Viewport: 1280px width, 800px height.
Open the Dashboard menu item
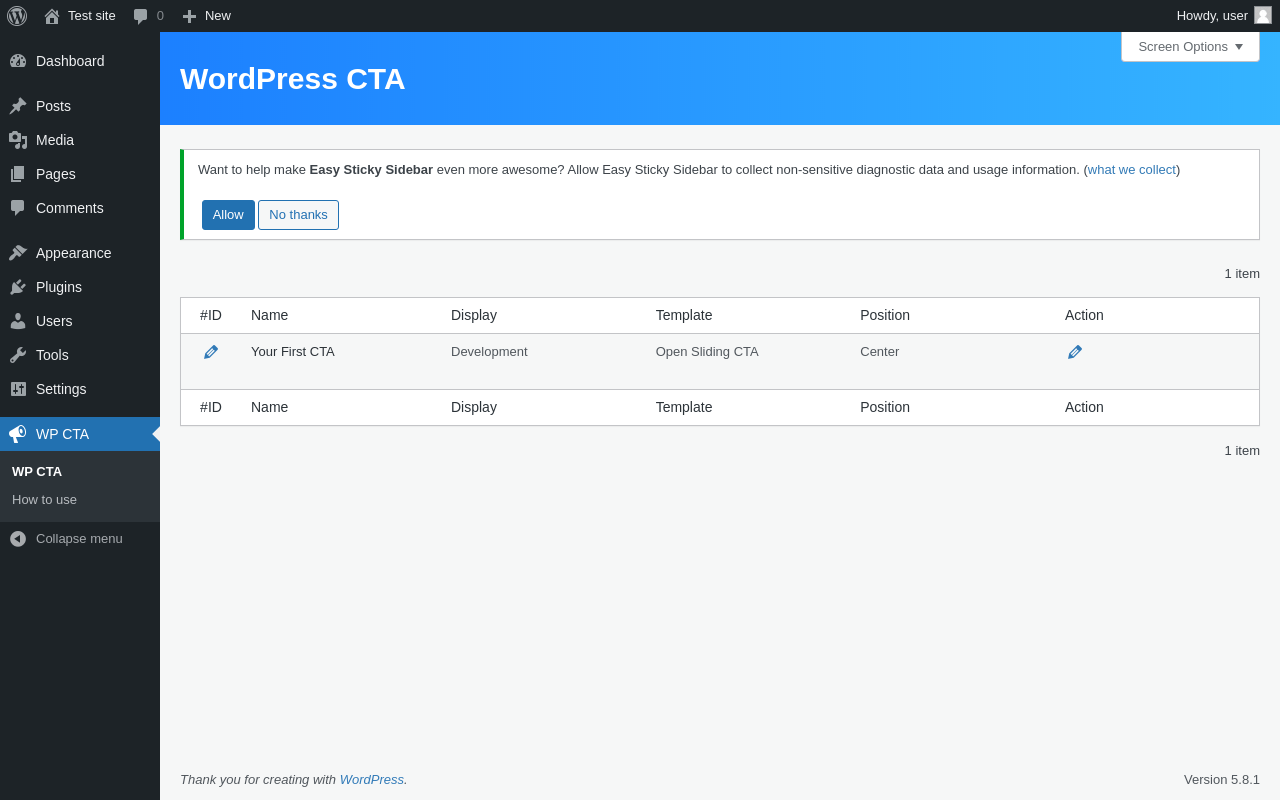pyautogui.click(x=70, y=61)
